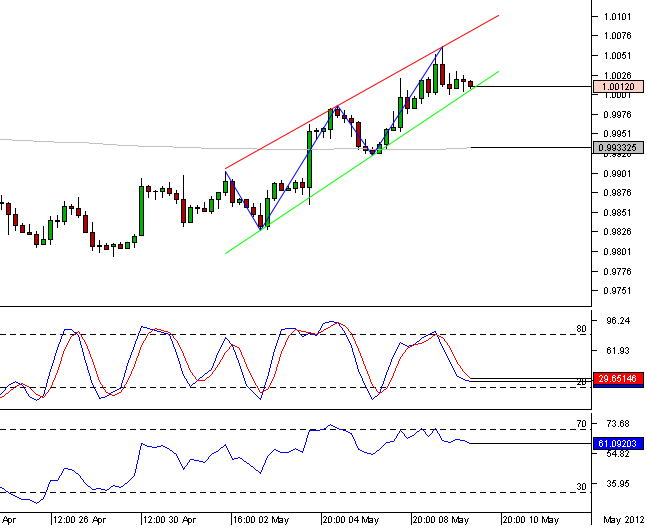The height and width of the screenshot is (529, 647).
Task: Click the 0.9901 price axis label
Action: [x=617, y=173]
